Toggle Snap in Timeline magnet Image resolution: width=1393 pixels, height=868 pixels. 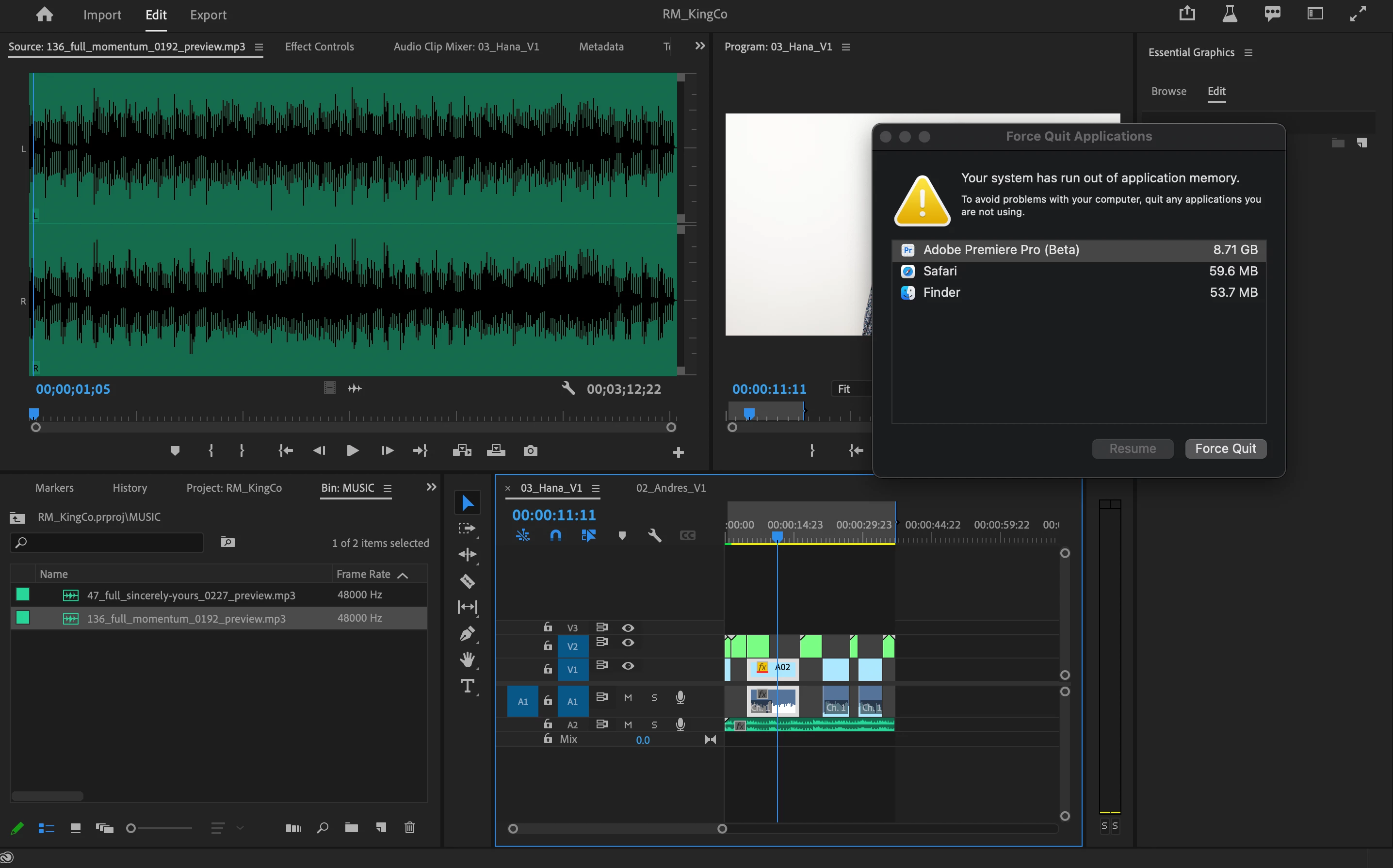555,536
